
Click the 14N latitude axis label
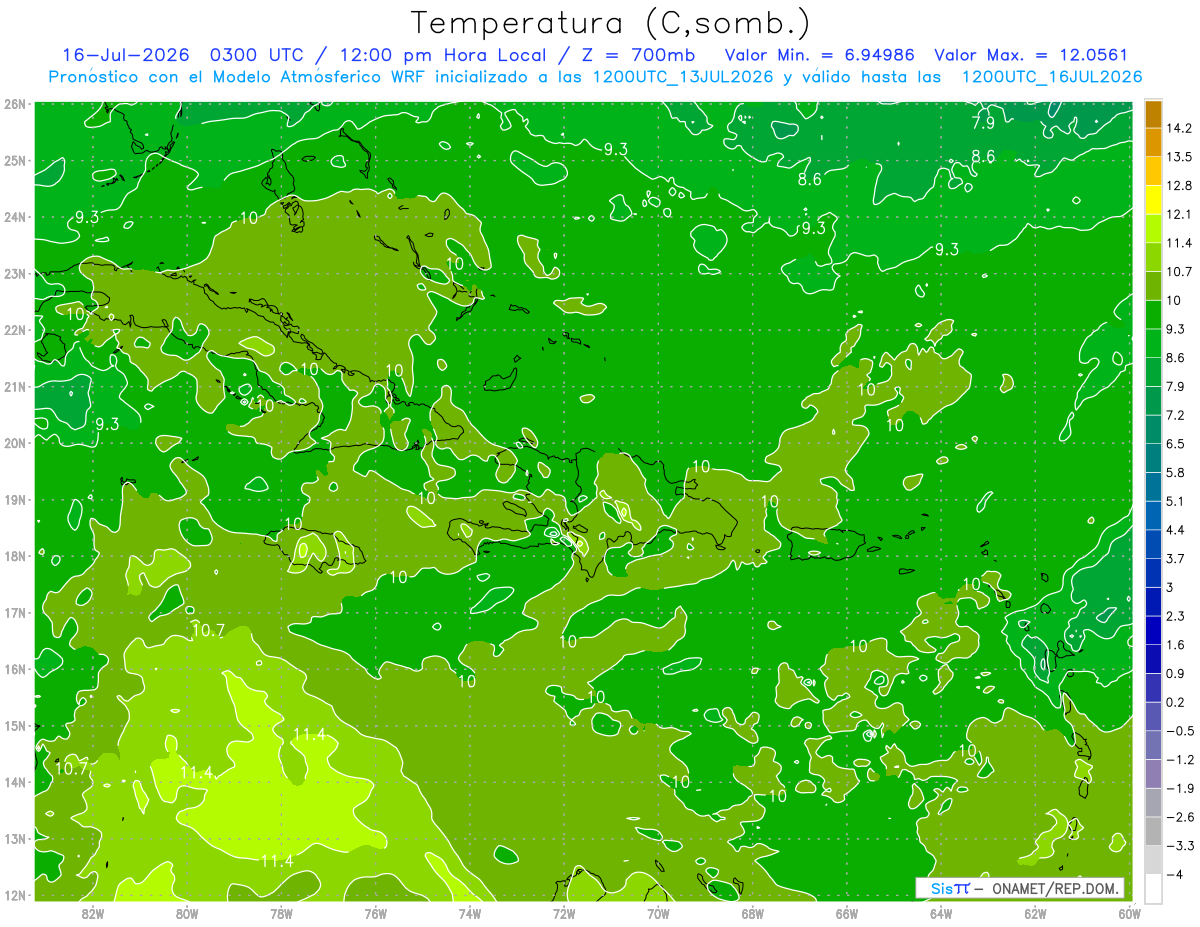coord(15,782)
